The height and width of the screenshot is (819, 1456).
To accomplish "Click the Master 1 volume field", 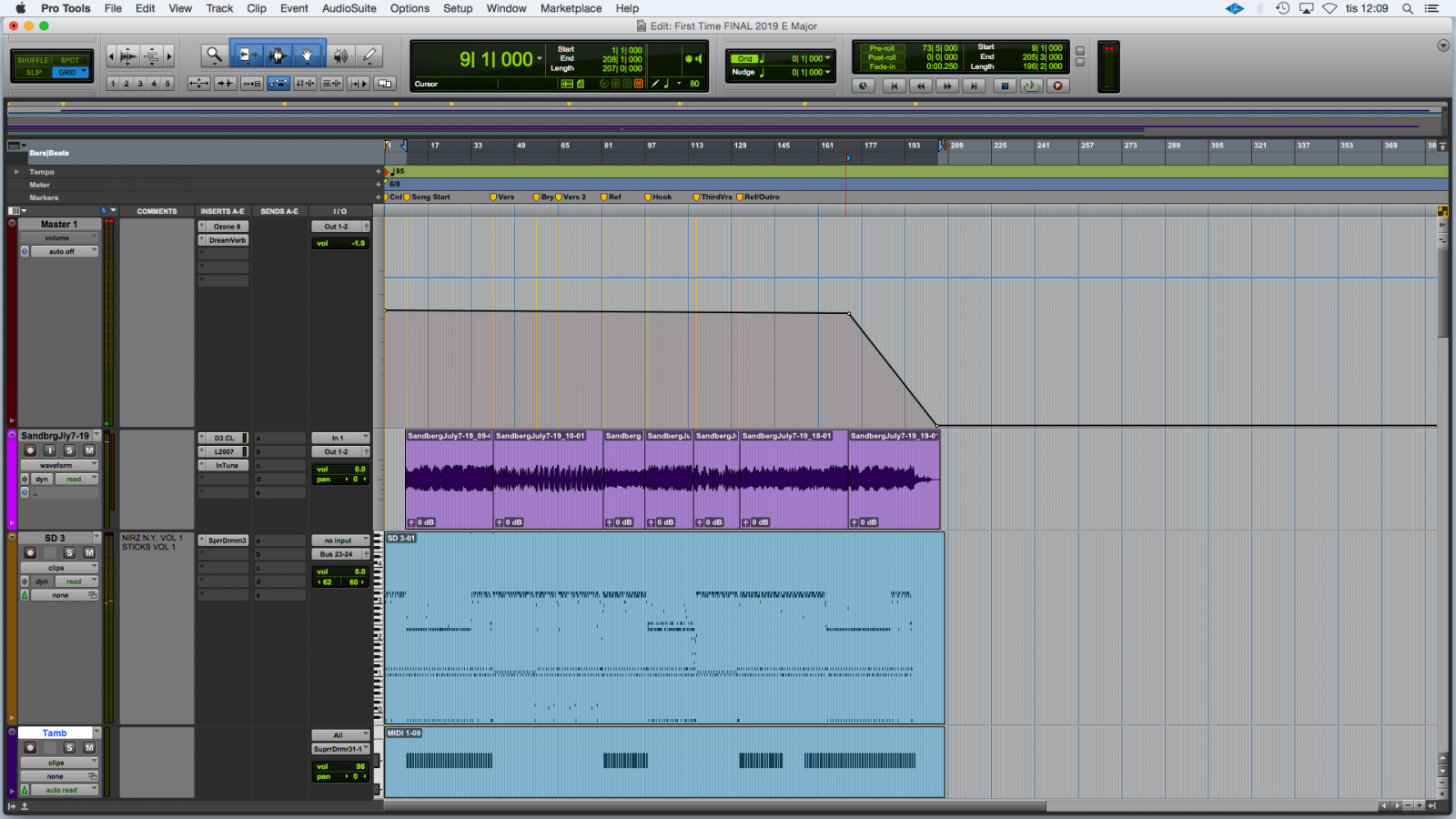I will pyautogui.click(x=341, y=243).
